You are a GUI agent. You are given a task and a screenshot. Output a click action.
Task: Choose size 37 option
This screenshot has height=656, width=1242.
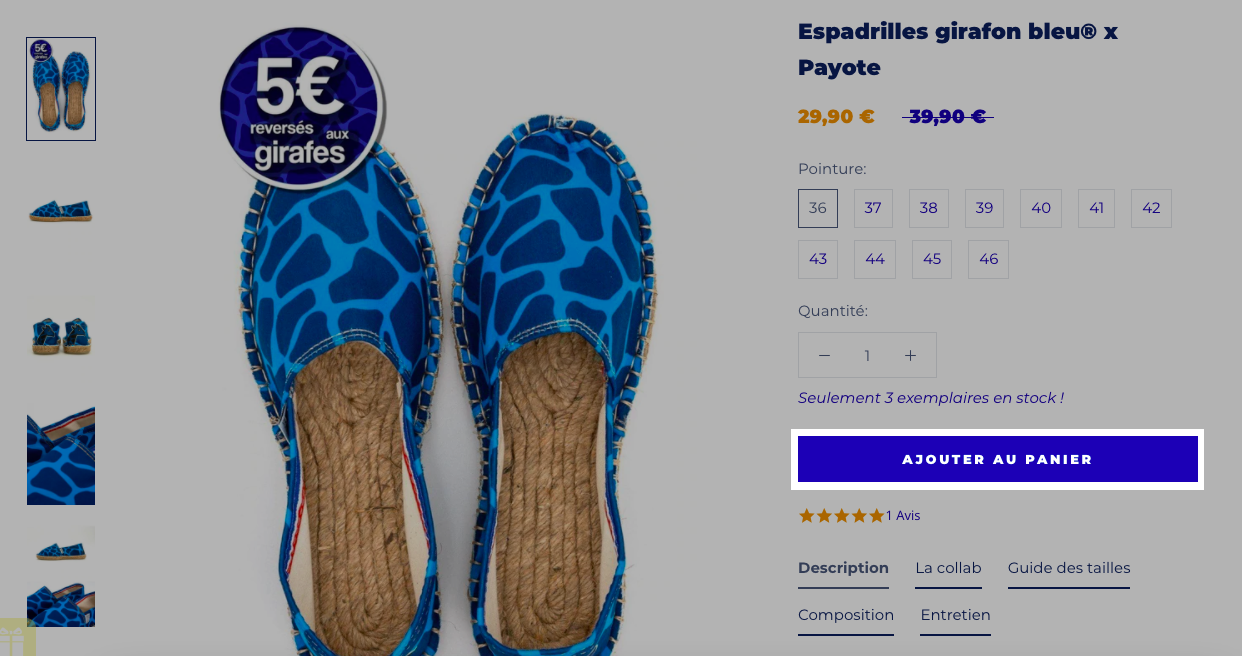[873, 208]
